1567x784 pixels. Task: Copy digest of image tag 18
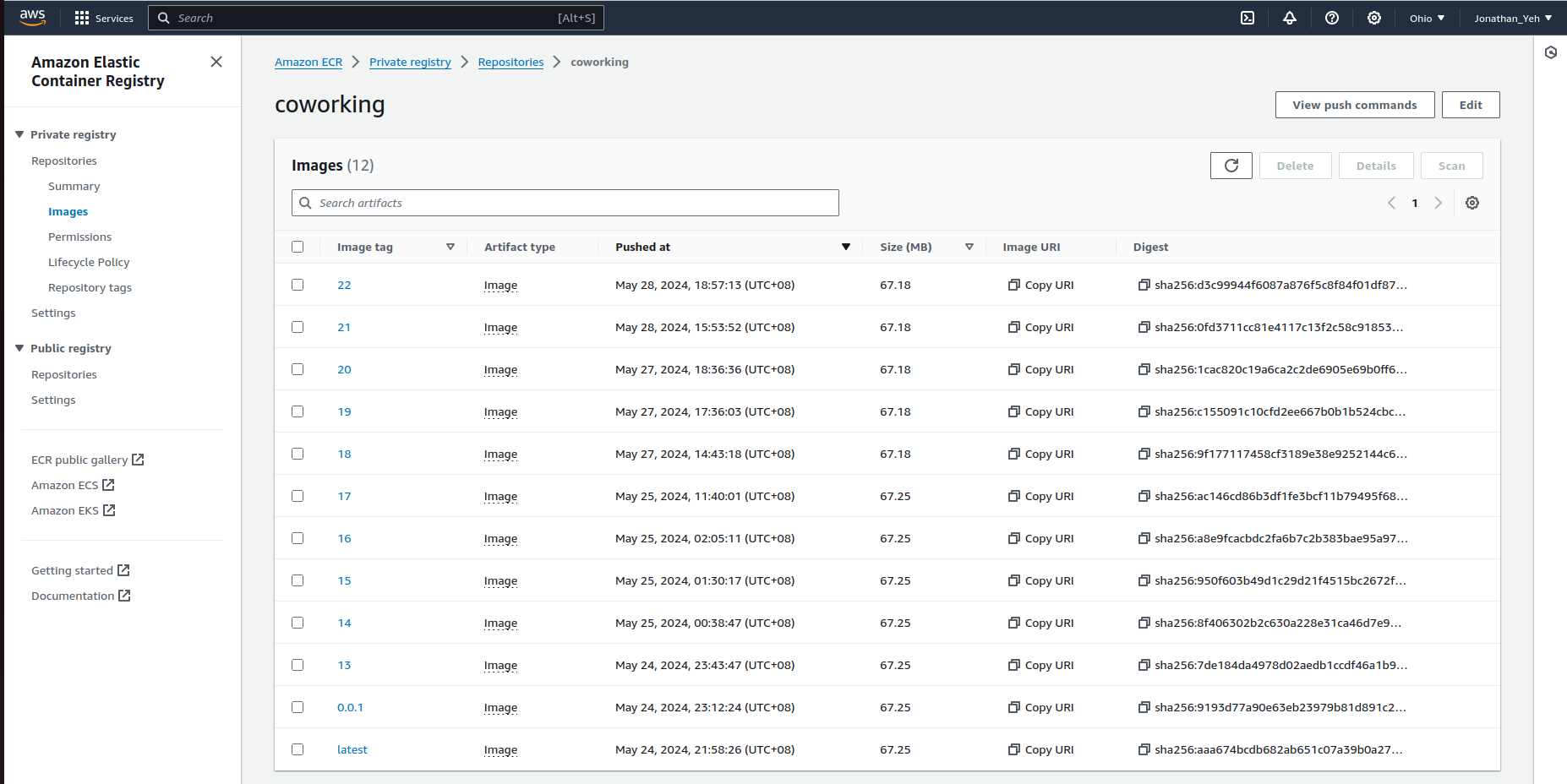point(1144,454)
